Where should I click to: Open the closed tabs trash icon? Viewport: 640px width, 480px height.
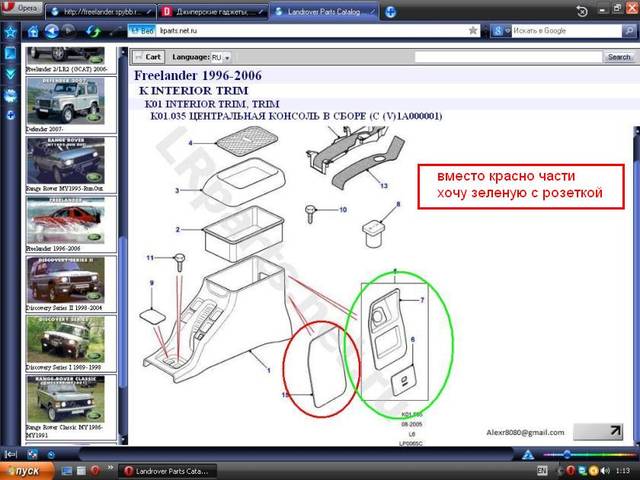582,11
